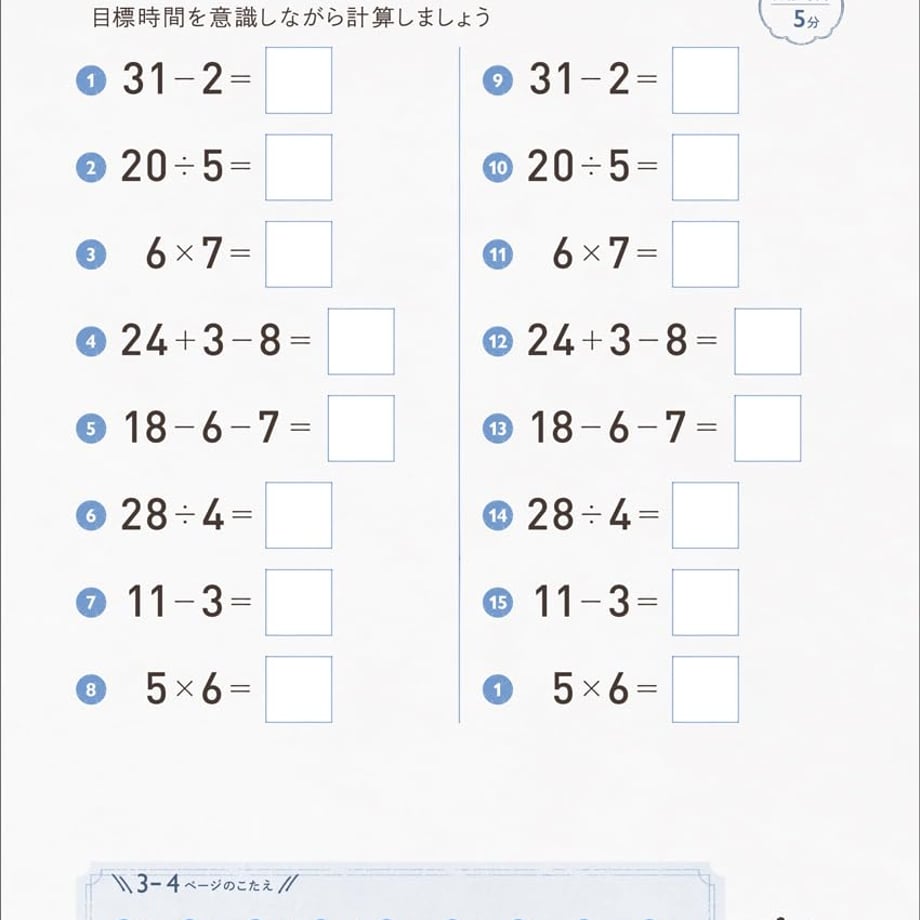Screen dimensions: 920x920
Task: Select the answer box for problem 10
Action: pyautogui.click(x=705, y=167)
